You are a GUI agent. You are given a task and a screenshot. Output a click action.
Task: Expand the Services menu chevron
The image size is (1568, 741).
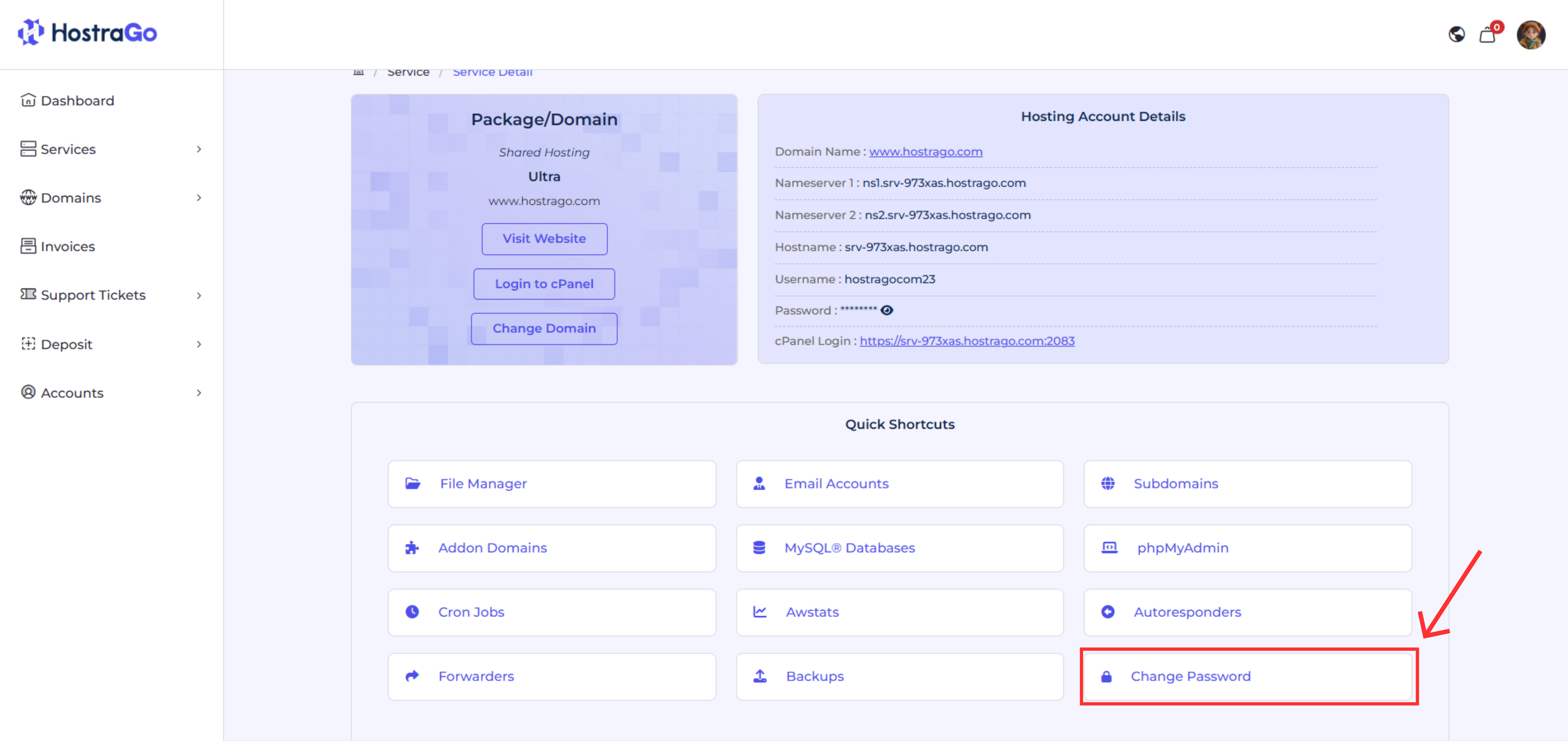(x=198, y=149)
